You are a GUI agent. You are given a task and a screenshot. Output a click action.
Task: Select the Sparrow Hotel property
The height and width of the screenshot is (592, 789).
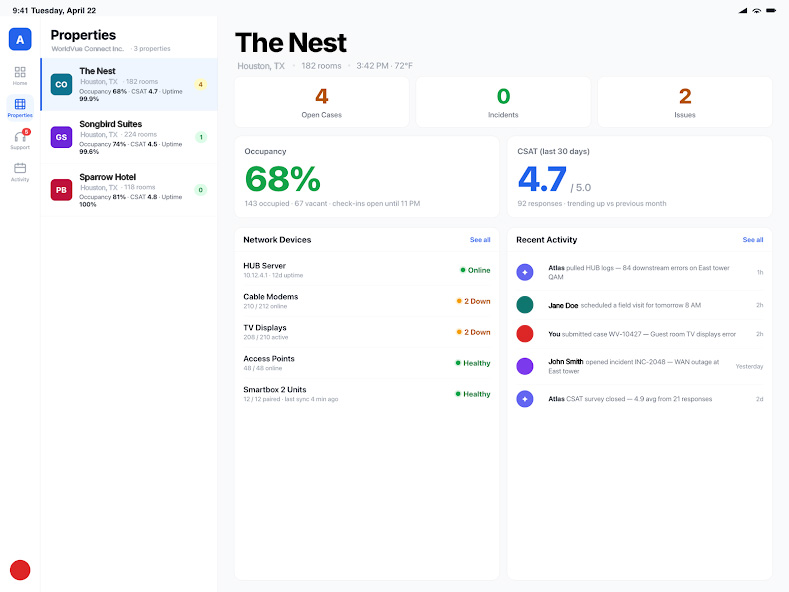pos(129,190)
